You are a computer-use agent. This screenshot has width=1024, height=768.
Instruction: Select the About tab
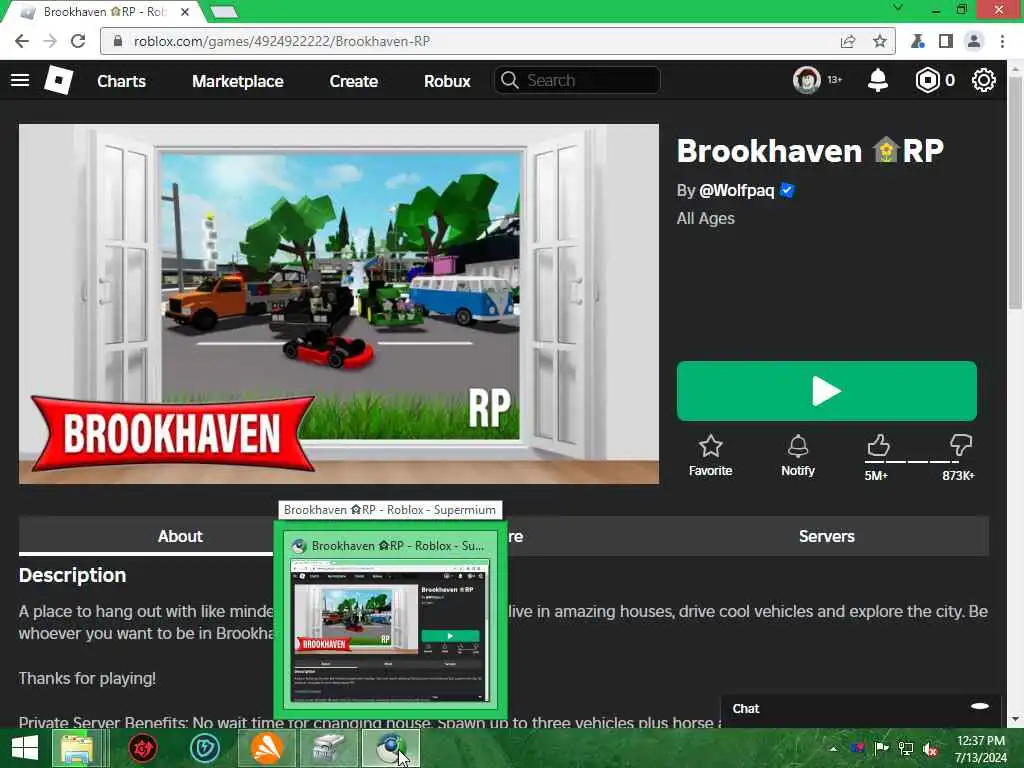(180, 536)
